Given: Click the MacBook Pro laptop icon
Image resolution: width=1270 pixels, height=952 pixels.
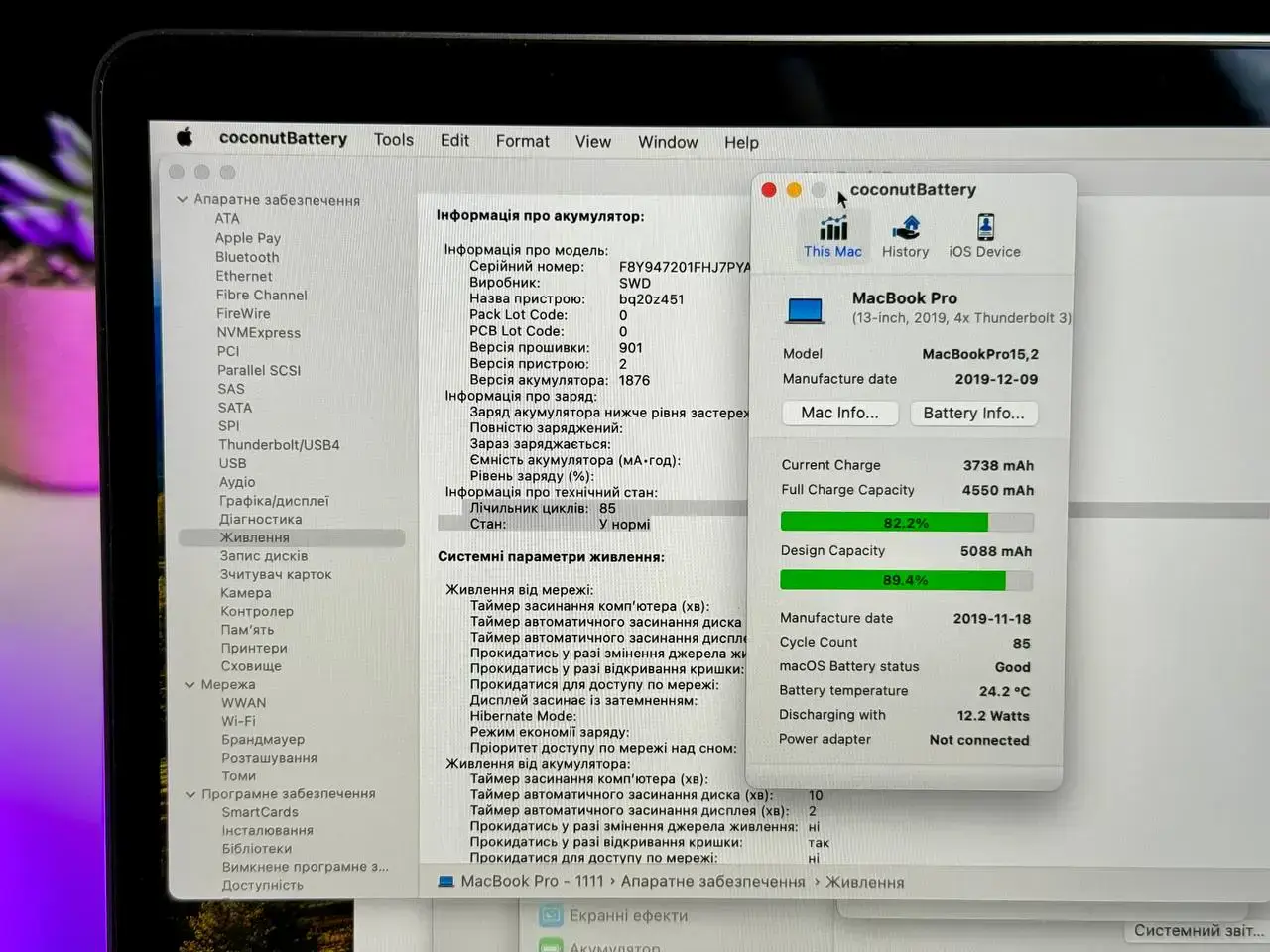Looking at the screenshot, I should pos(805,310).
